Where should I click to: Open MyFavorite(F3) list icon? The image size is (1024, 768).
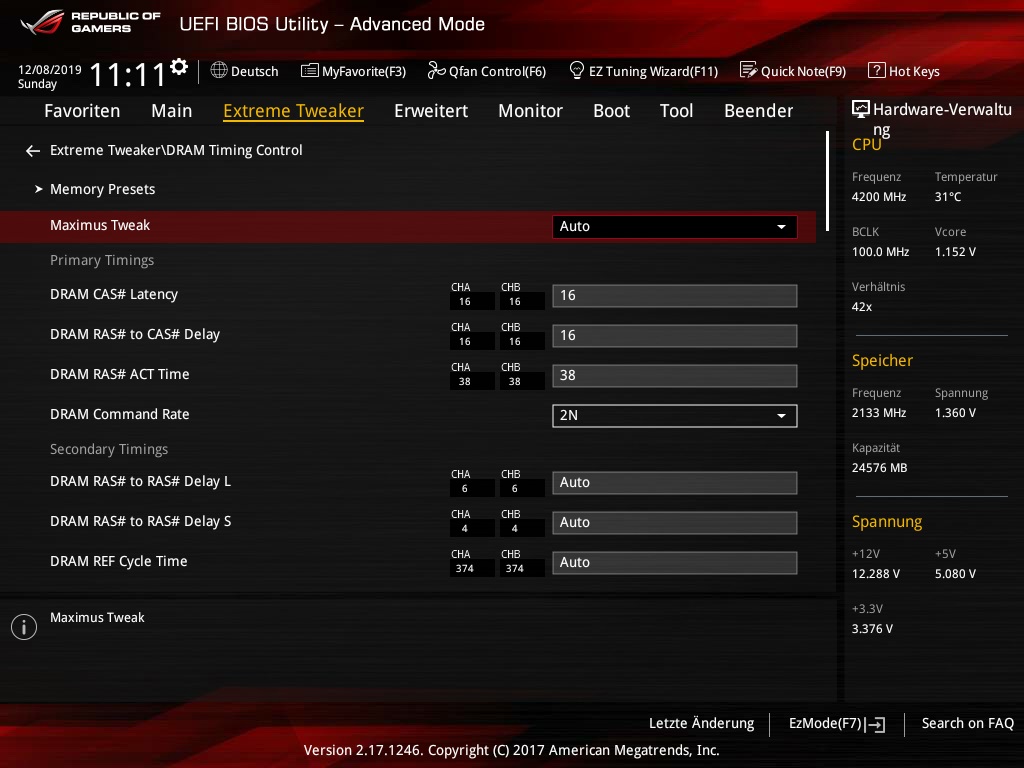coord(310,71)
